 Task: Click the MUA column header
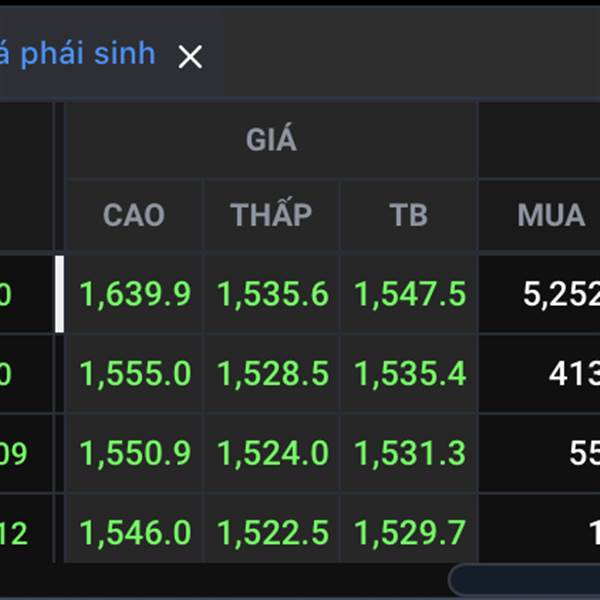(x=551, y=215)
